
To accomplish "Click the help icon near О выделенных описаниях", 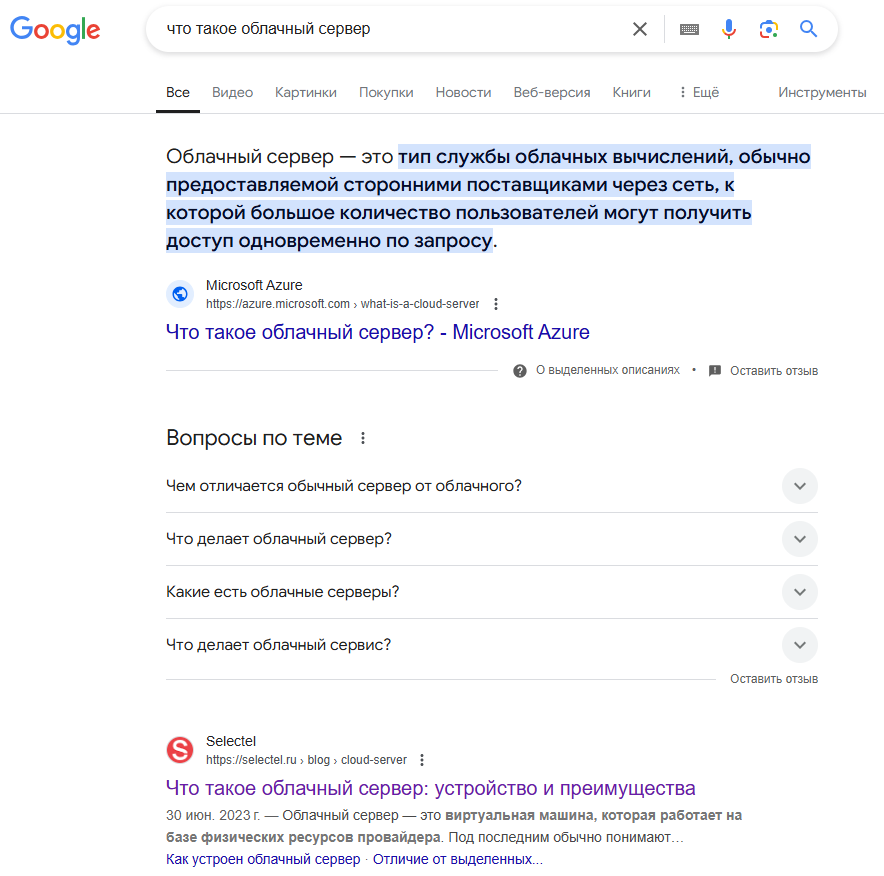I will click(x=521, y=370).
